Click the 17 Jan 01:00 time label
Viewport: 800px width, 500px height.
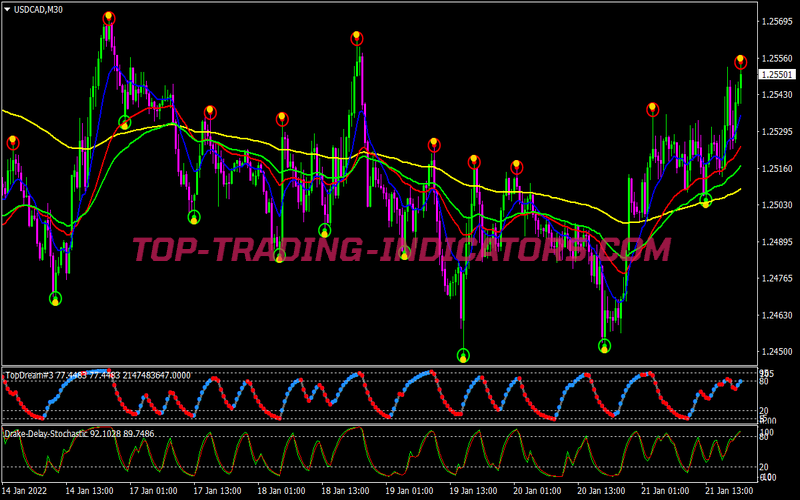click(x=154, y=491)
